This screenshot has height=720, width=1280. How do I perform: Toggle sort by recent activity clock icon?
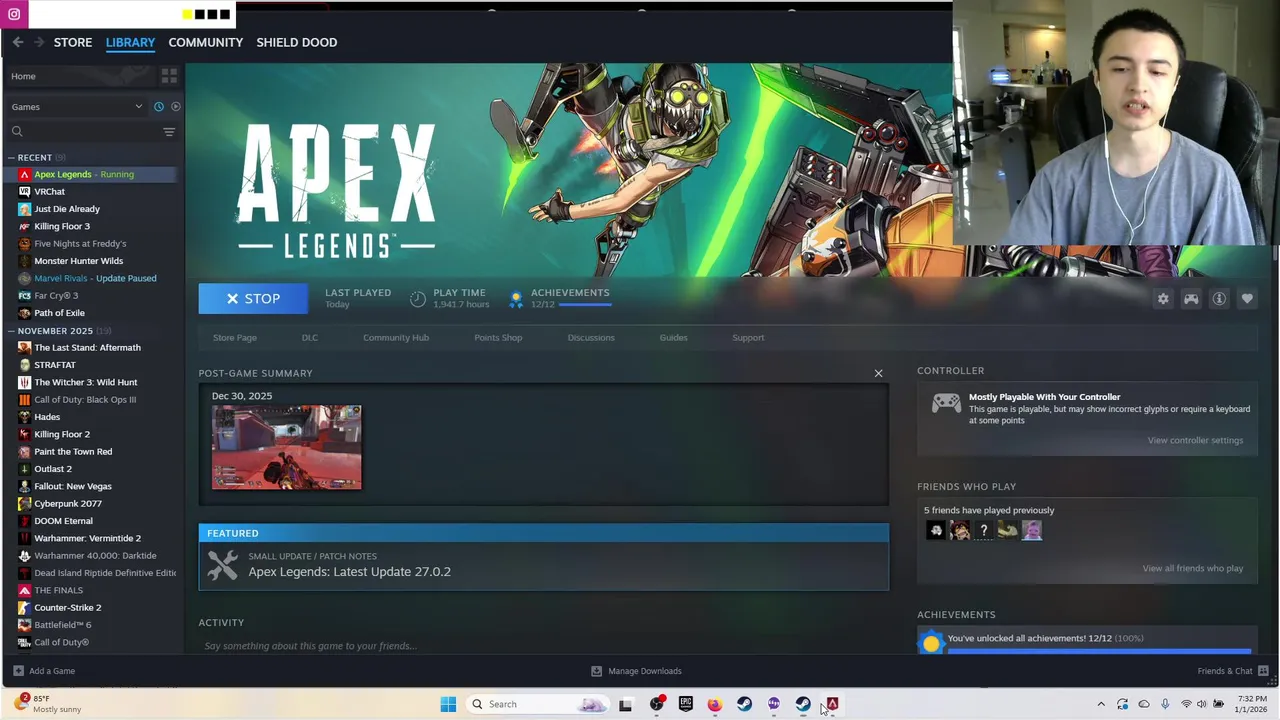158,106
